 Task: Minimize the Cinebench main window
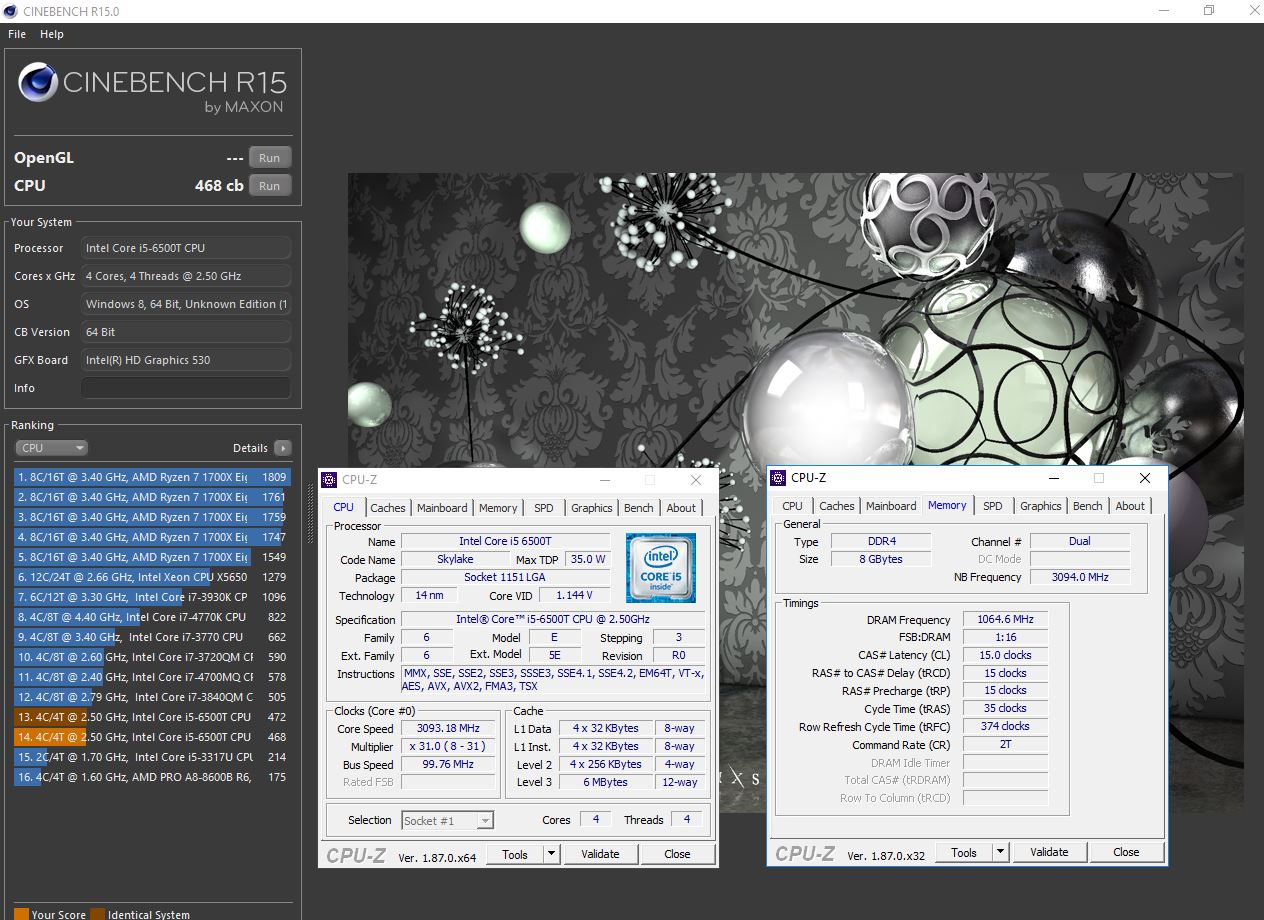tap(1163, 10)
